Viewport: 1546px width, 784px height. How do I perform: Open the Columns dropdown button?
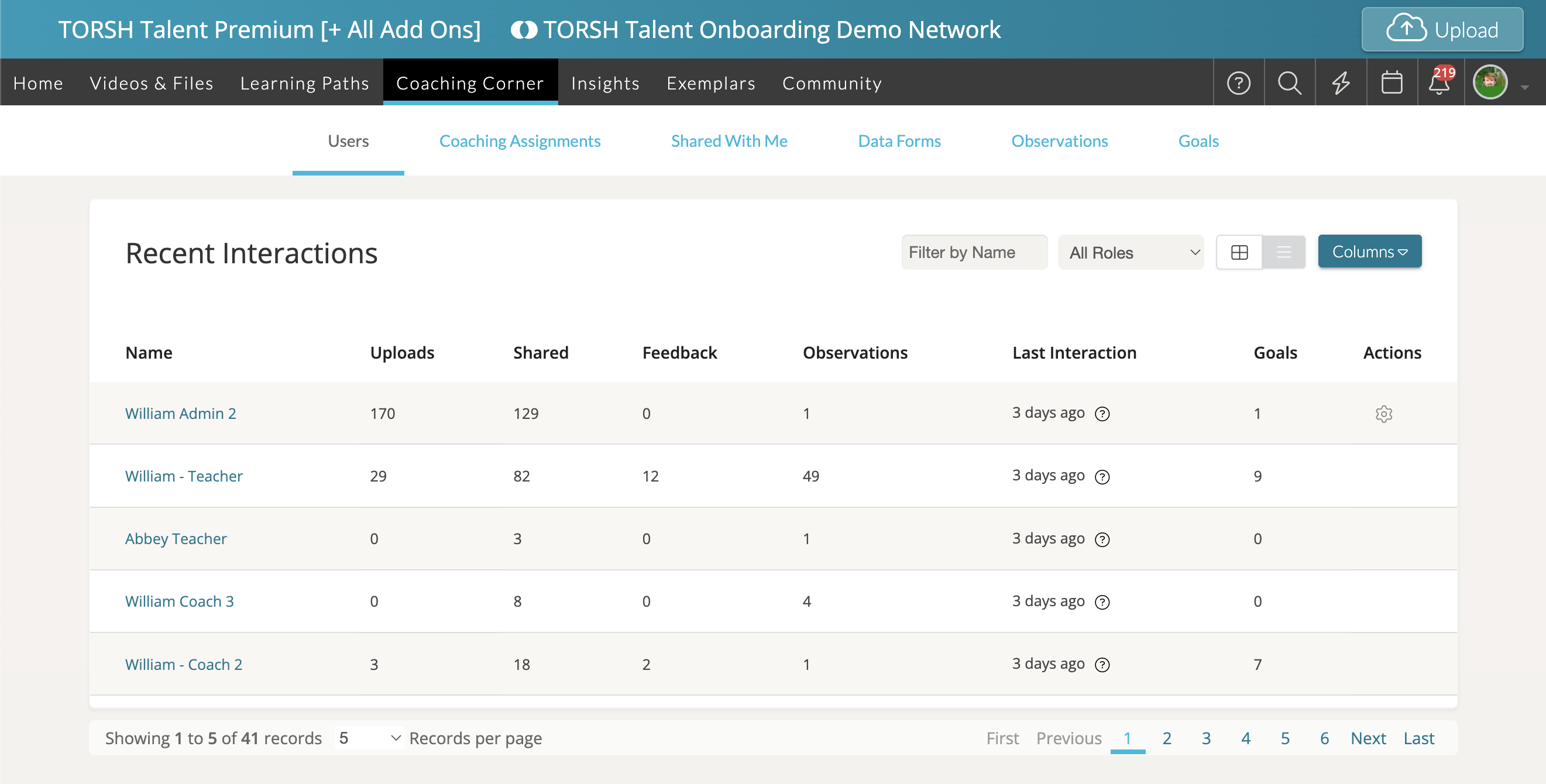coord(1369,252)
